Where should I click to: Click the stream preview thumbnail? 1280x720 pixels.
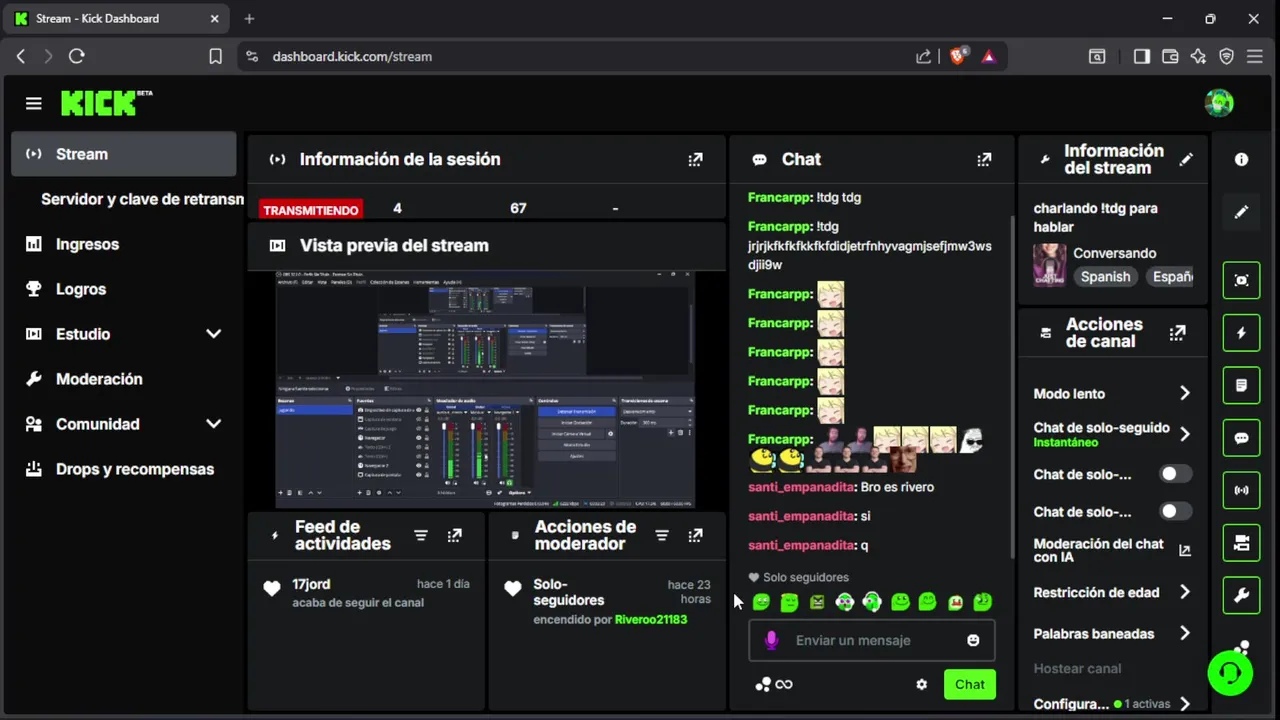pyautogui.click(x=485, y=388)
